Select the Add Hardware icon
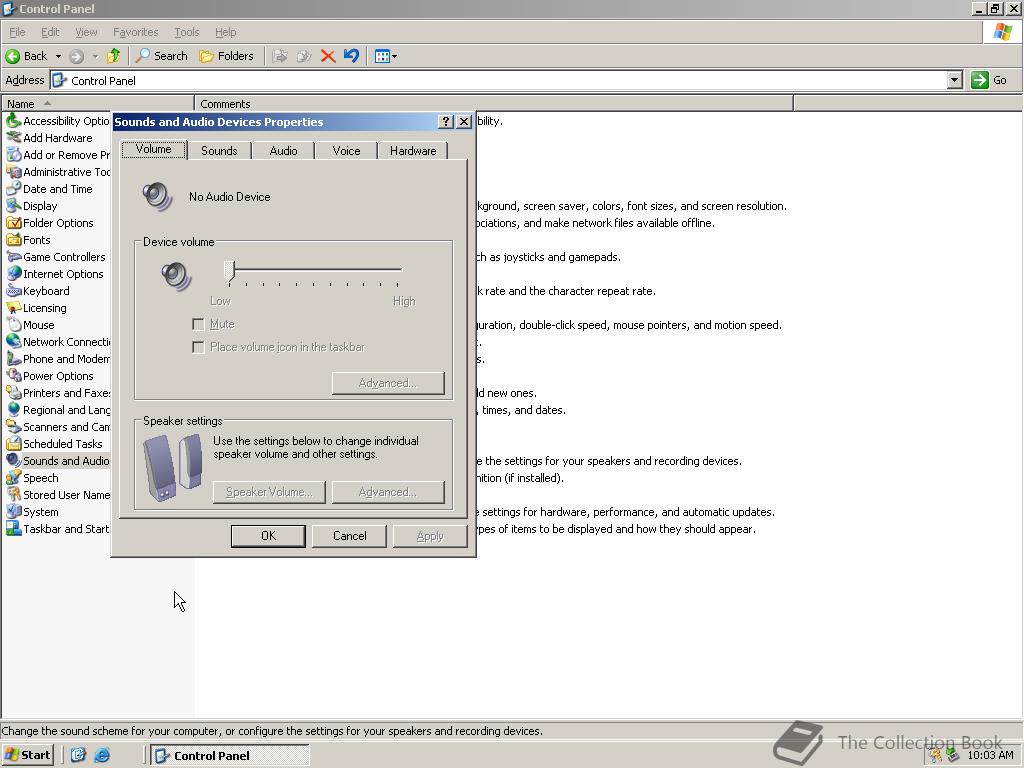 click(14, 138)
